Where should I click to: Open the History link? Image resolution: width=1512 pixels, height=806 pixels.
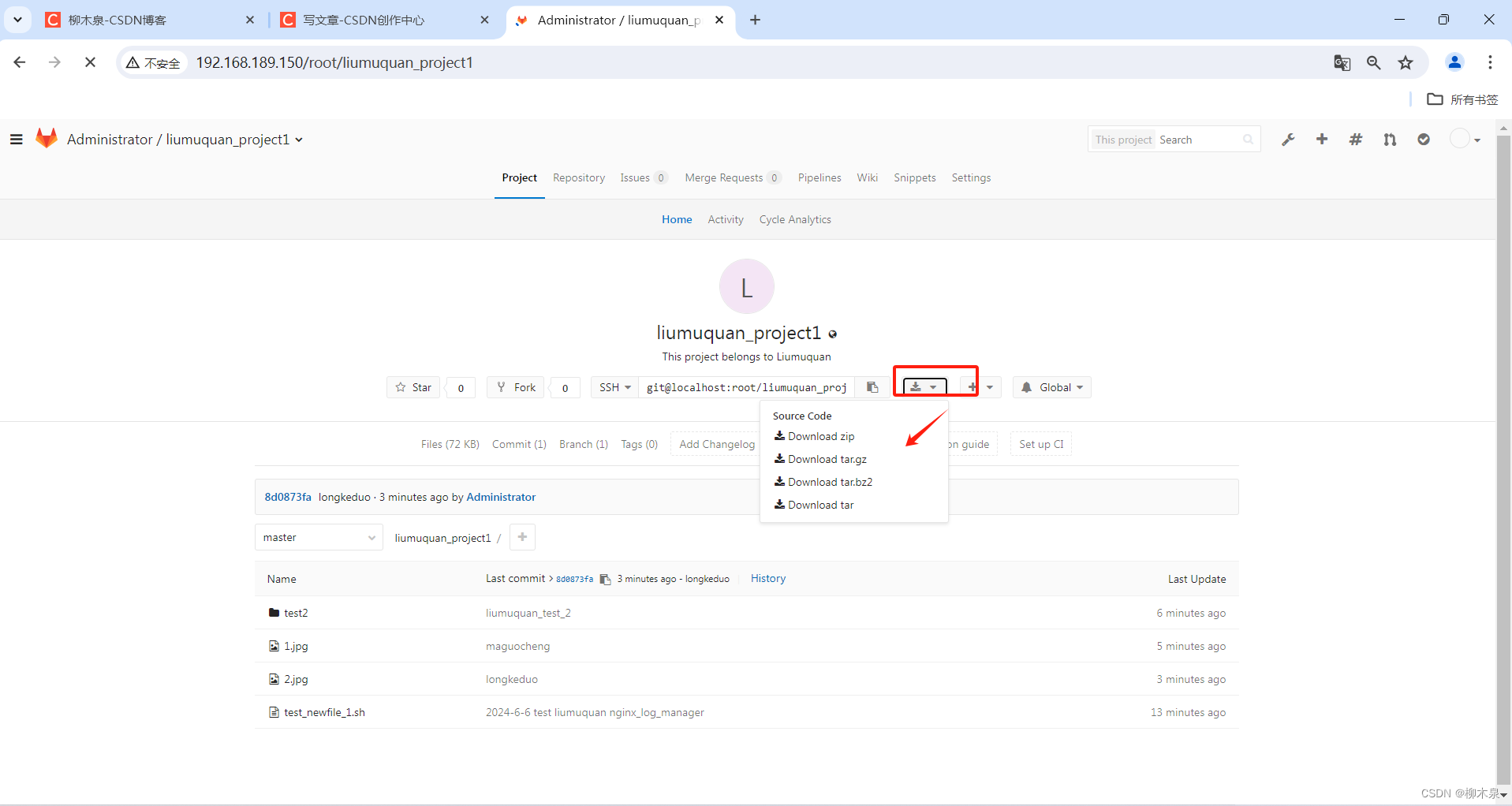click(768, 578)
